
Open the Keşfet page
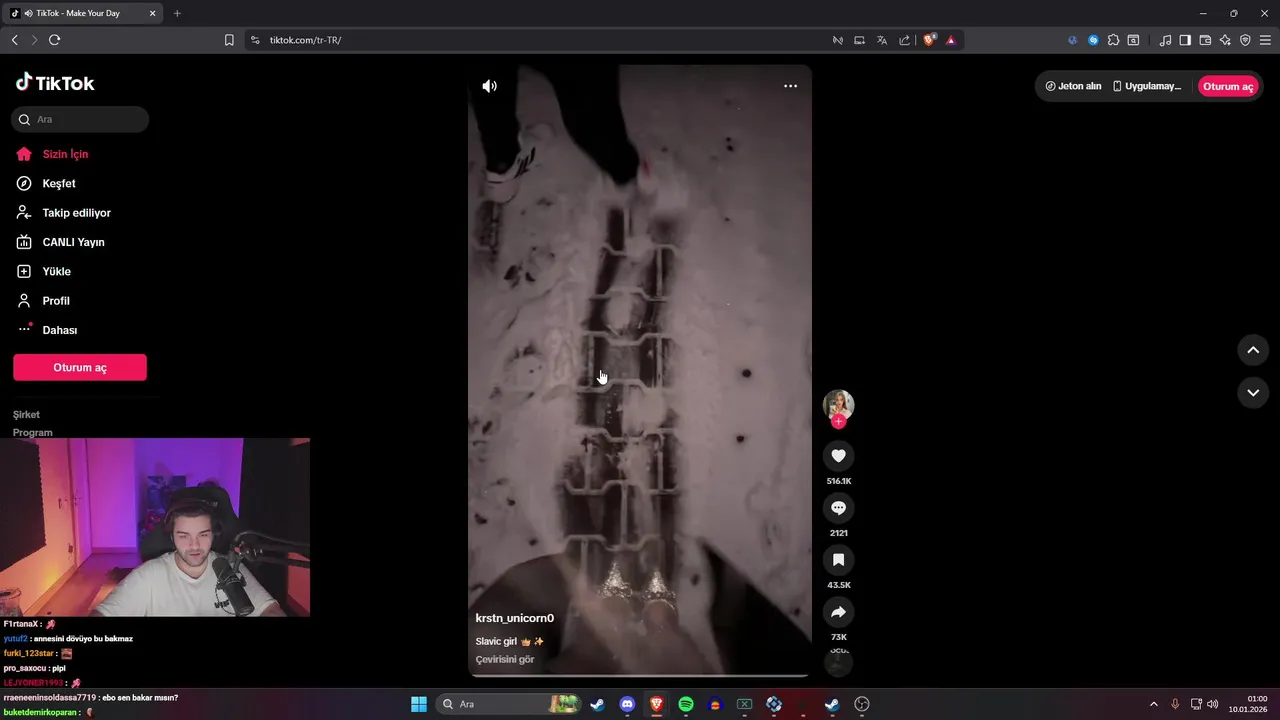tap(59, 183)
